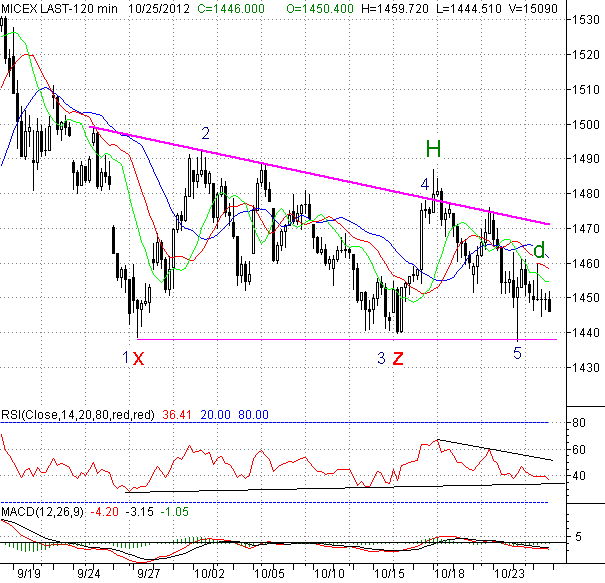605x583 pixels.
Task: Click the 'MICEX LAST-120 min' chart title
Action: coord(59,8)
